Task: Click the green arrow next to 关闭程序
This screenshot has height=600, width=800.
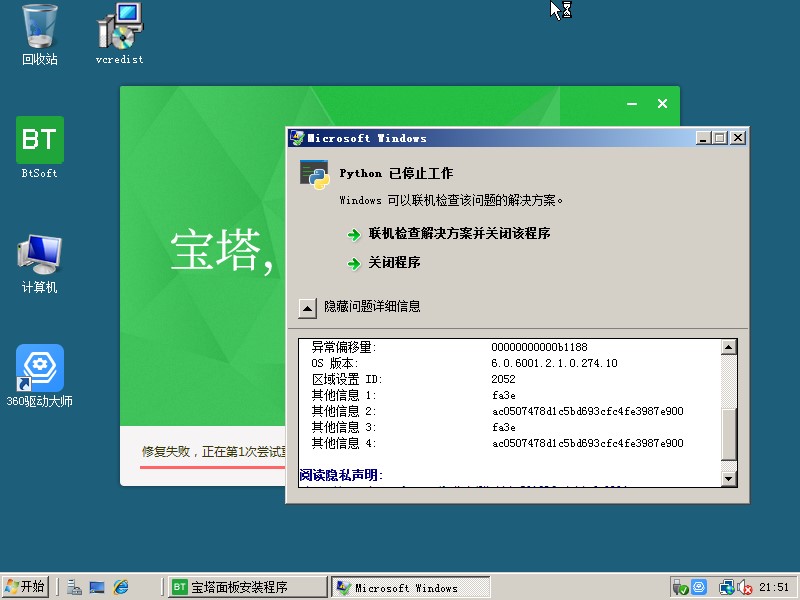Action: click(x=354, y=264)
